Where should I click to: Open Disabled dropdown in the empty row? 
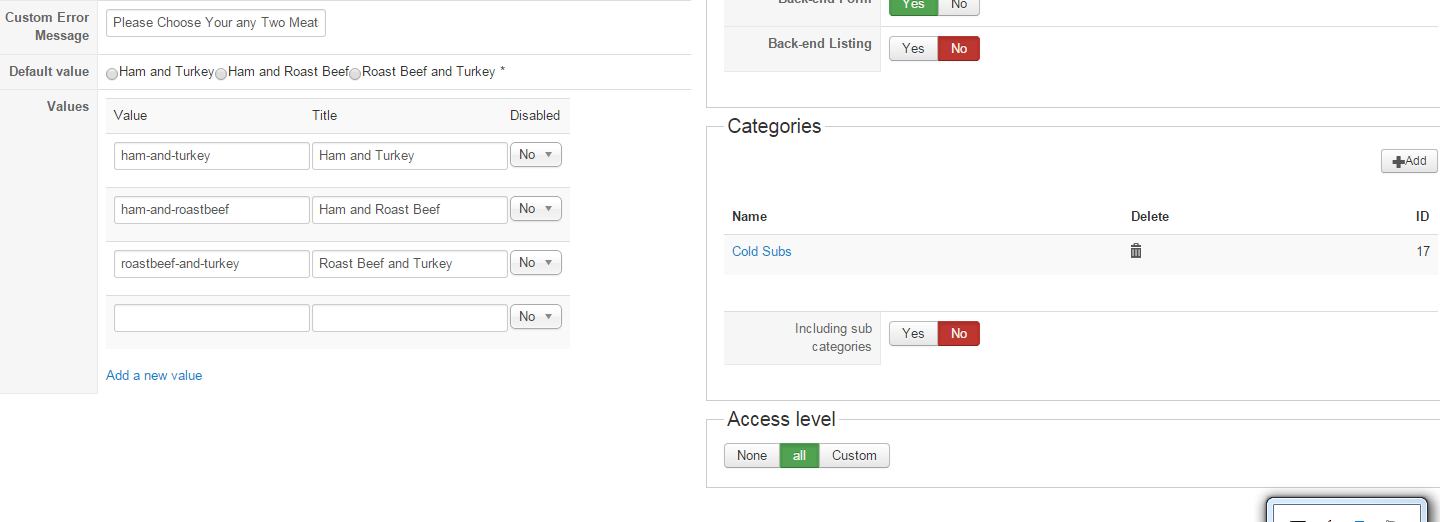pyautogui.click(x=536, y=317)
